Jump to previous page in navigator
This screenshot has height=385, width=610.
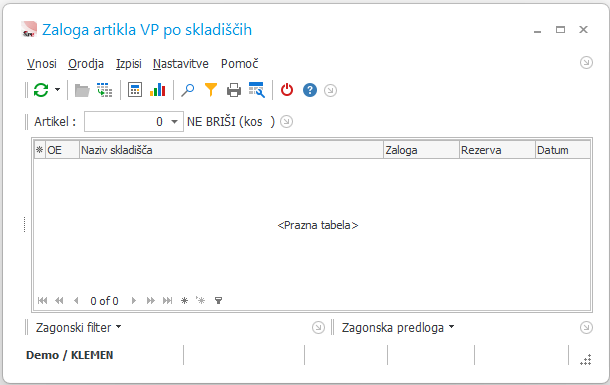(59, 301)
